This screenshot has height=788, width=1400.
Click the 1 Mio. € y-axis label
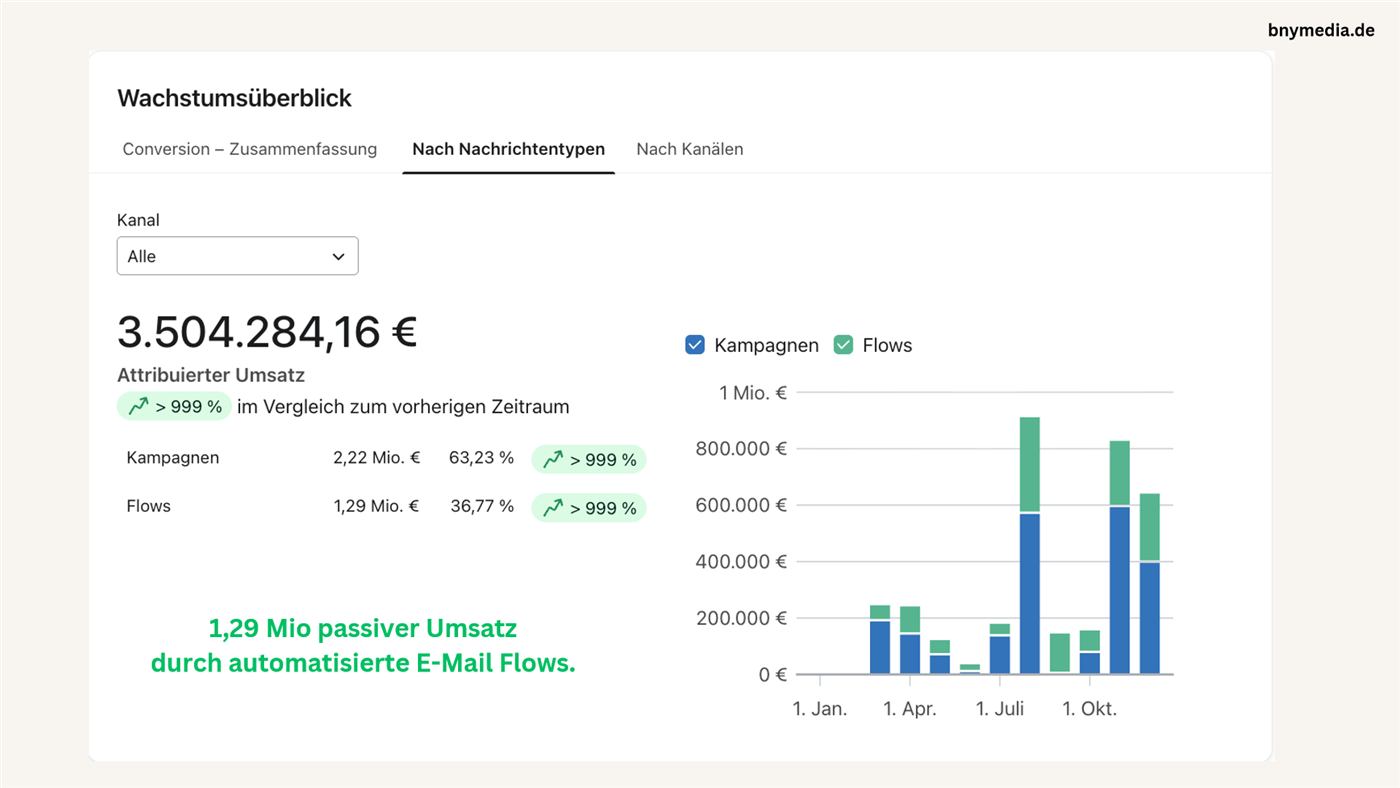point(753,393)
